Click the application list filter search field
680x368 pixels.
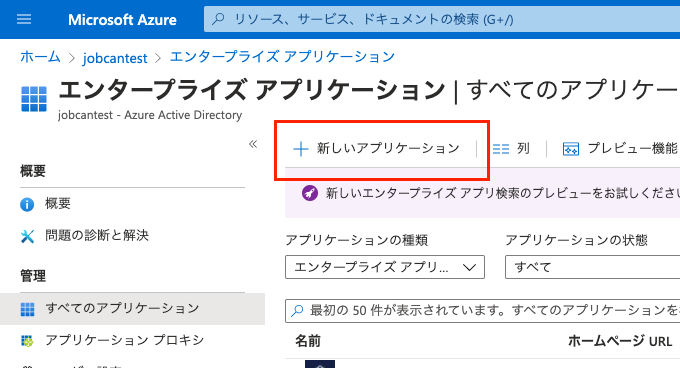[x=482, y=311]
